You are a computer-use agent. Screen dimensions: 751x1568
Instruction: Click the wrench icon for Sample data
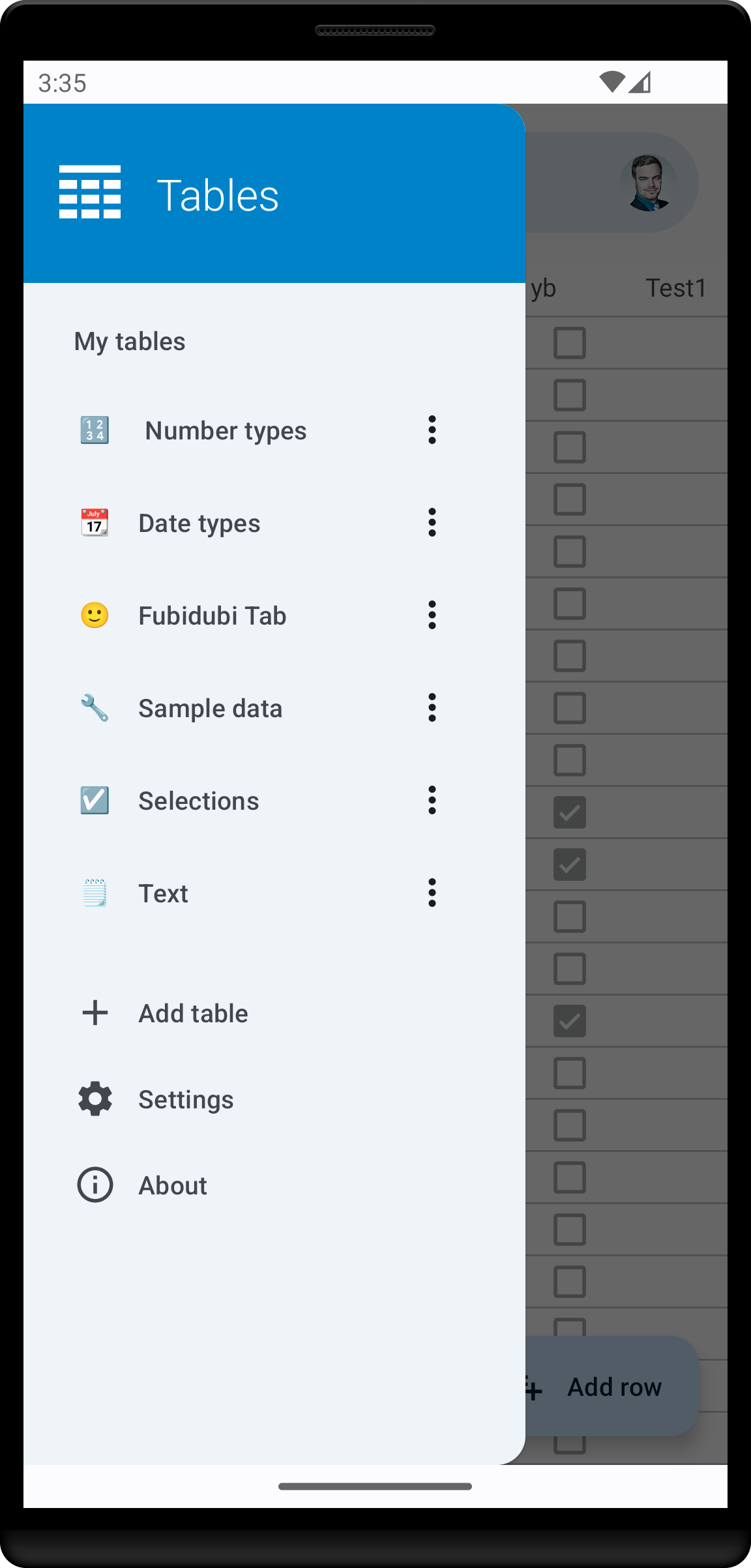95,708
